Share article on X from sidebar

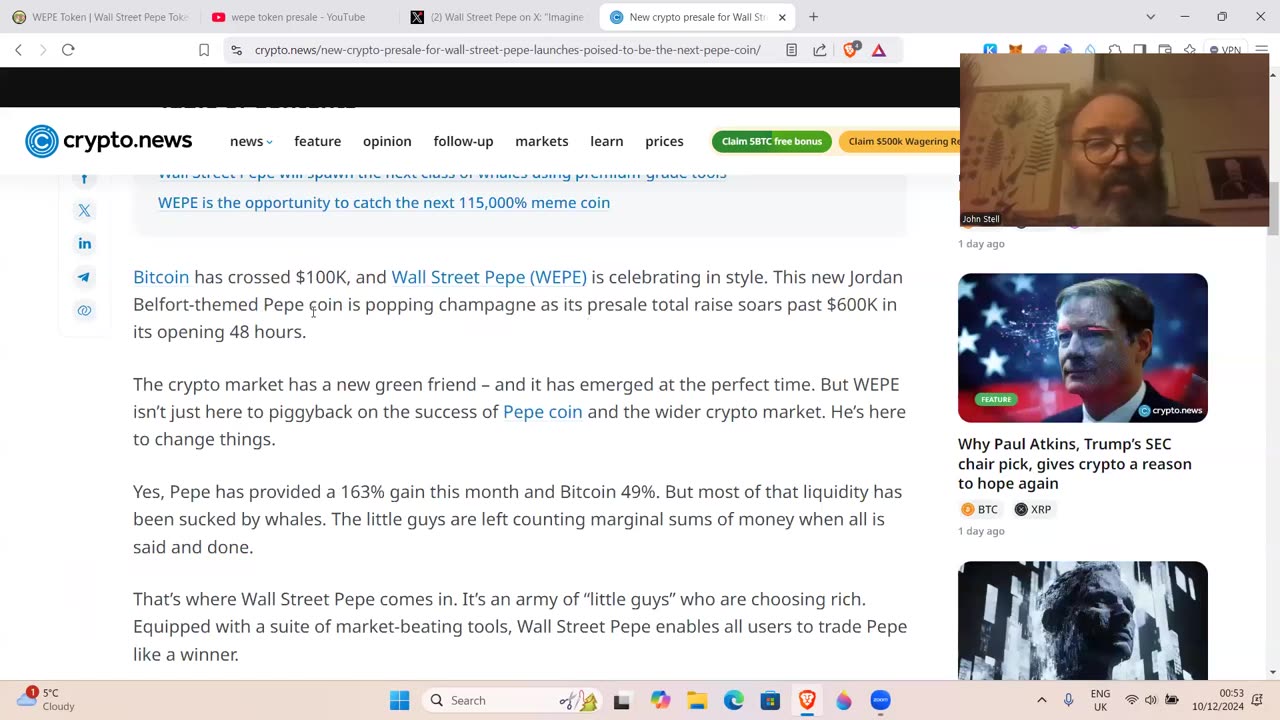(x=84, y=211)
